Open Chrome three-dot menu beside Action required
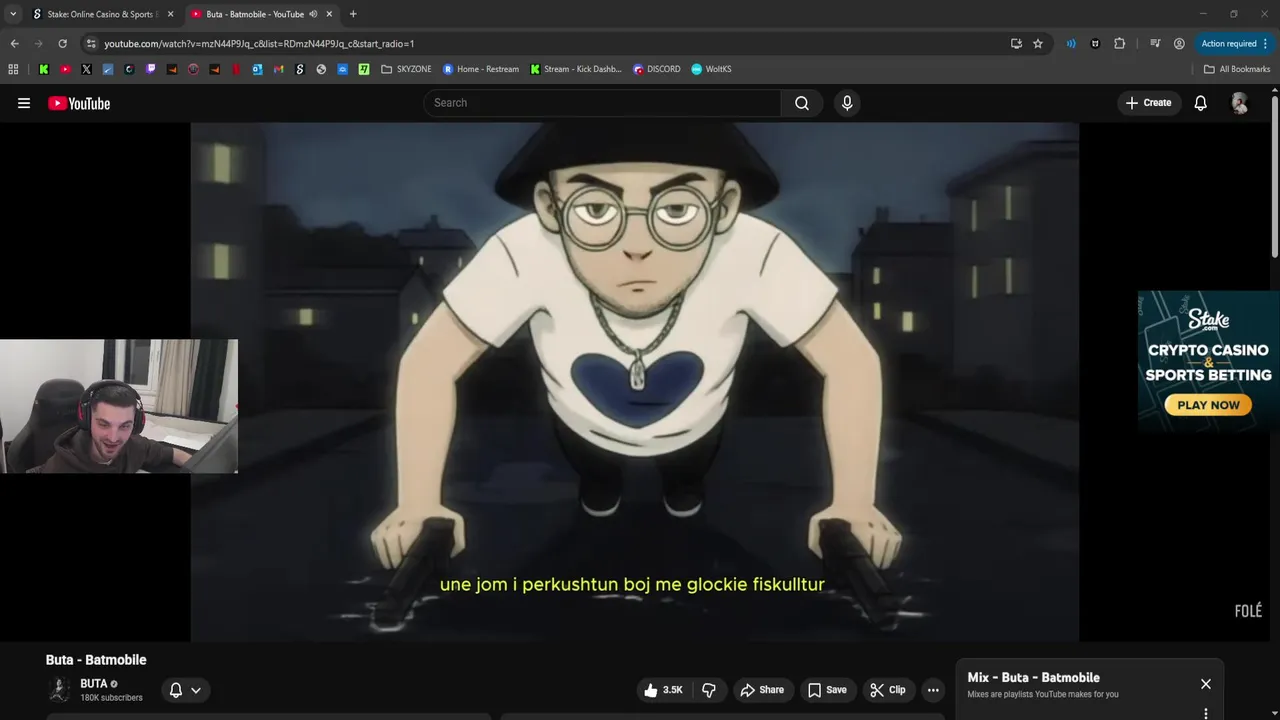This screenshot has width=1280, height=720. tap(1266, 43)
